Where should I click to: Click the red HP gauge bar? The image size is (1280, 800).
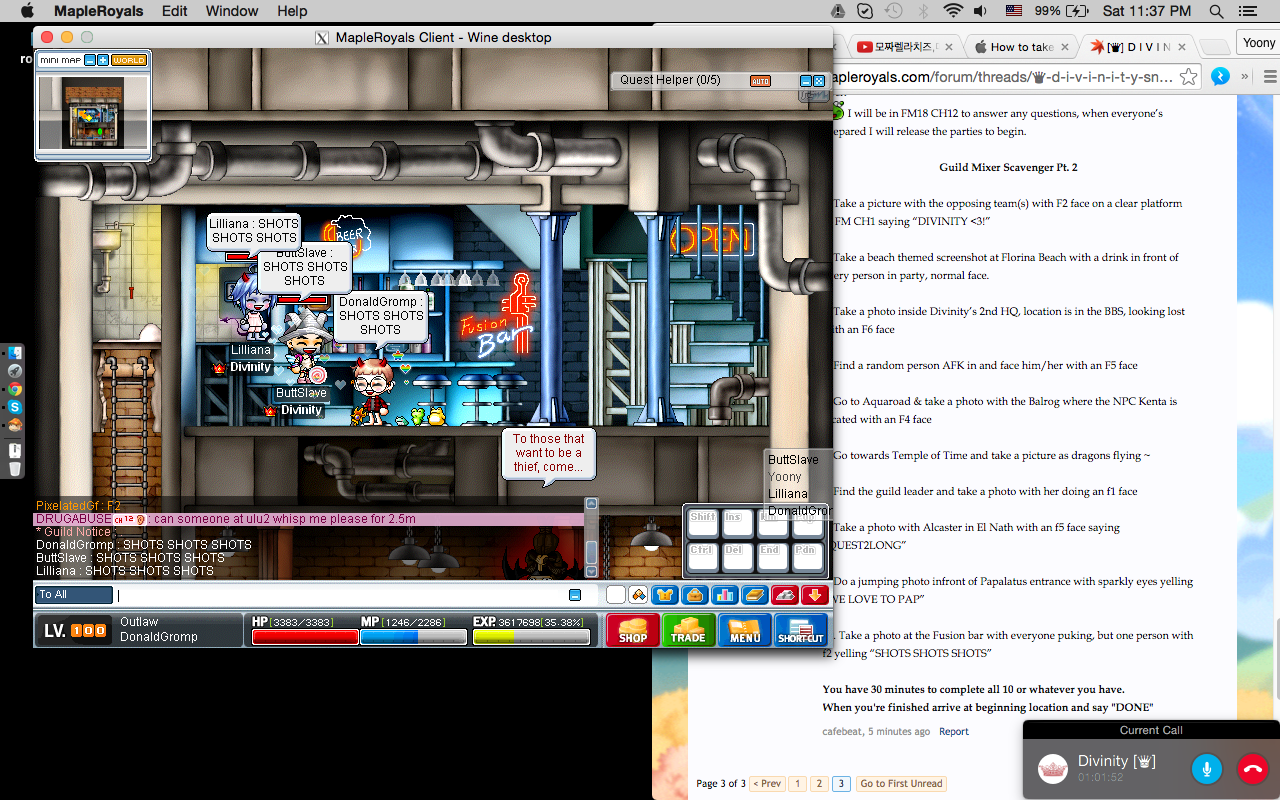click(x=304, y=636)
